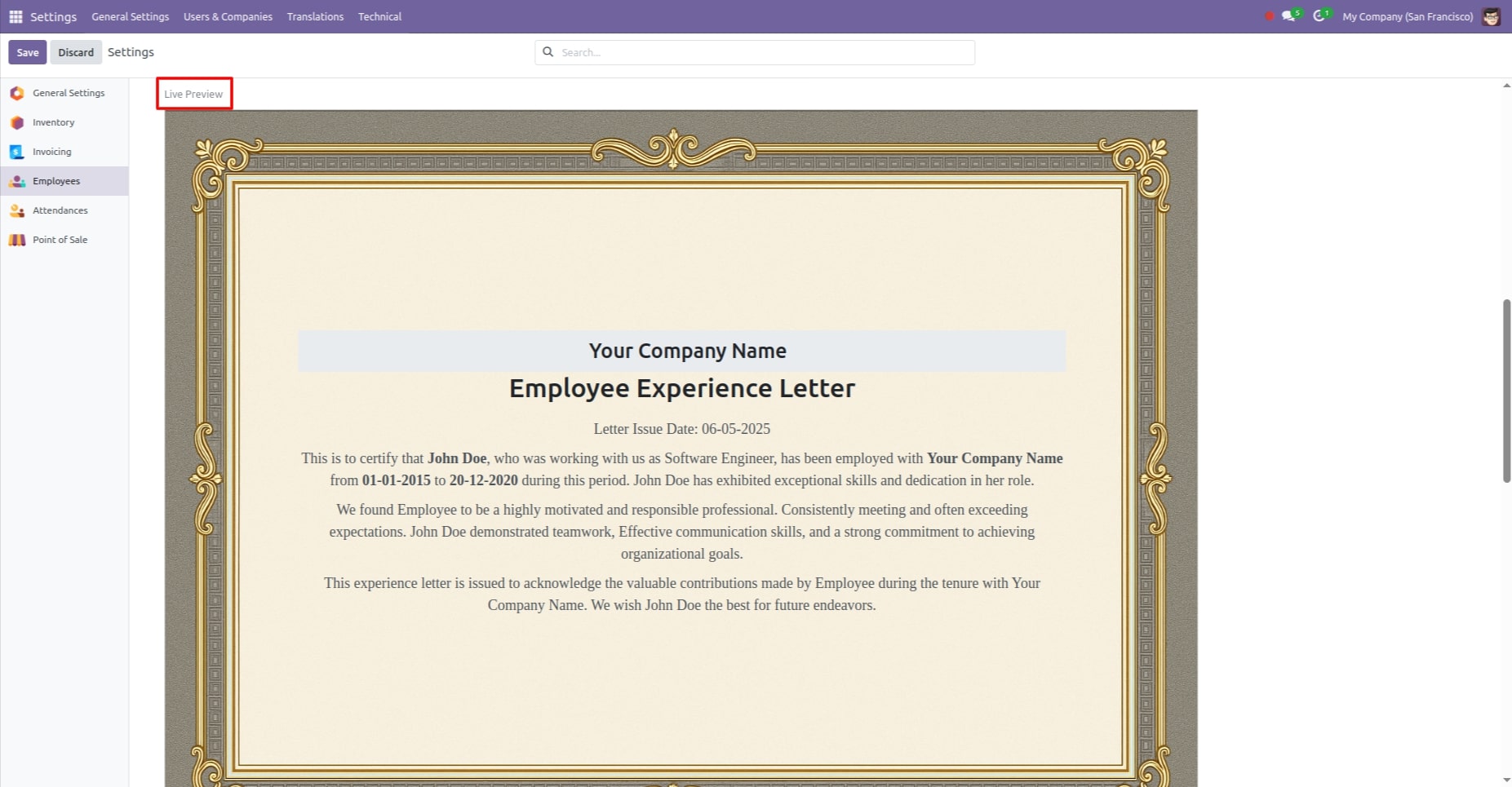Open the Translations menu
1512x787 pixels.
315,16
